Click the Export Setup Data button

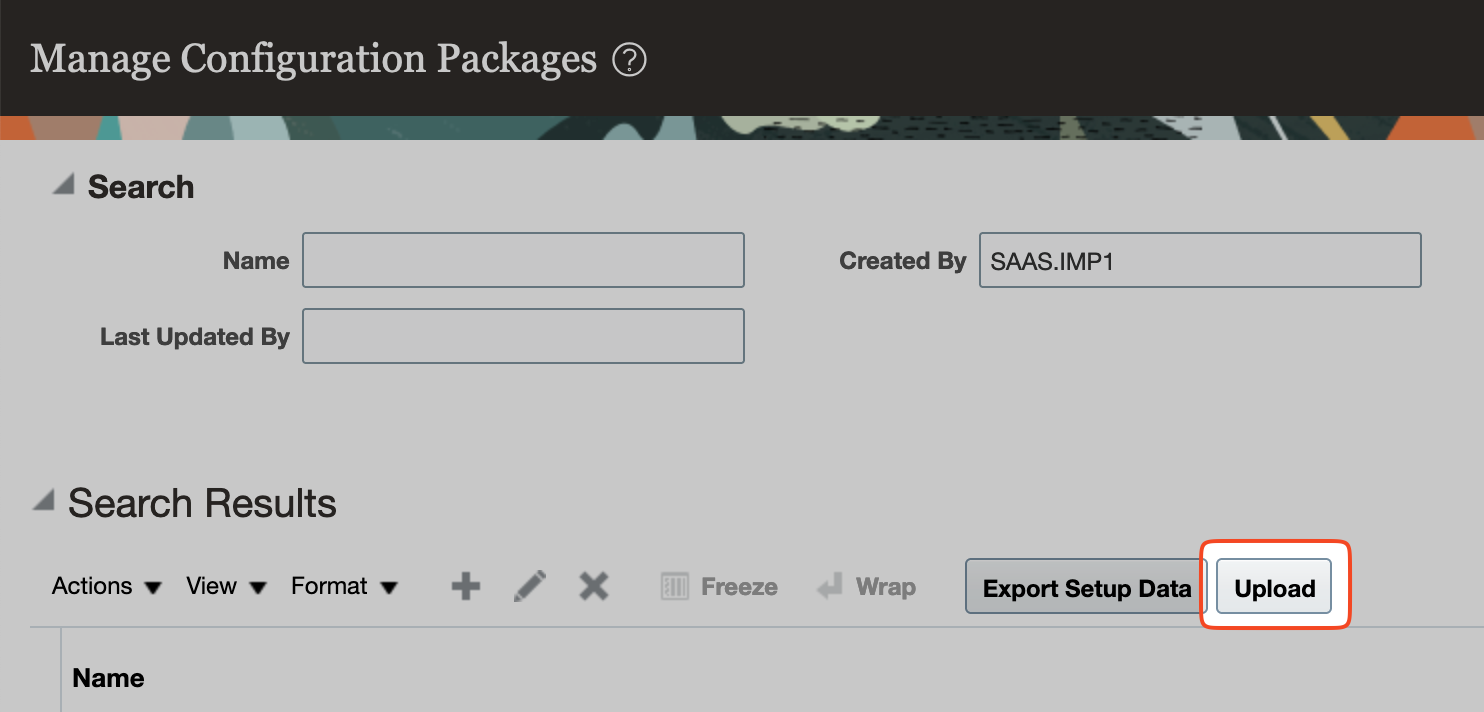pos(1083,586)
